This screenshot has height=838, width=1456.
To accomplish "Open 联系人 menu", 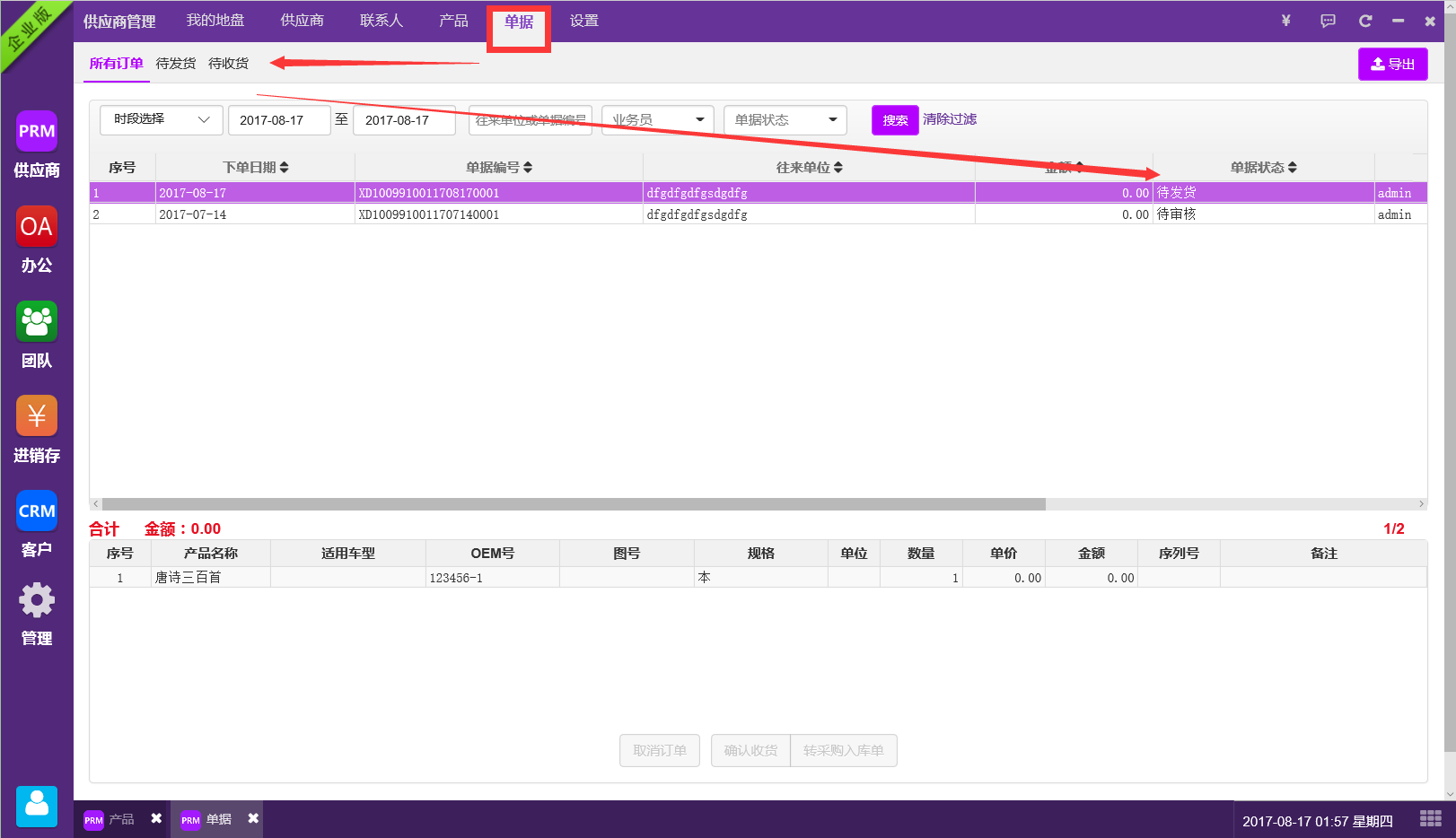I will tap(382, 21).
